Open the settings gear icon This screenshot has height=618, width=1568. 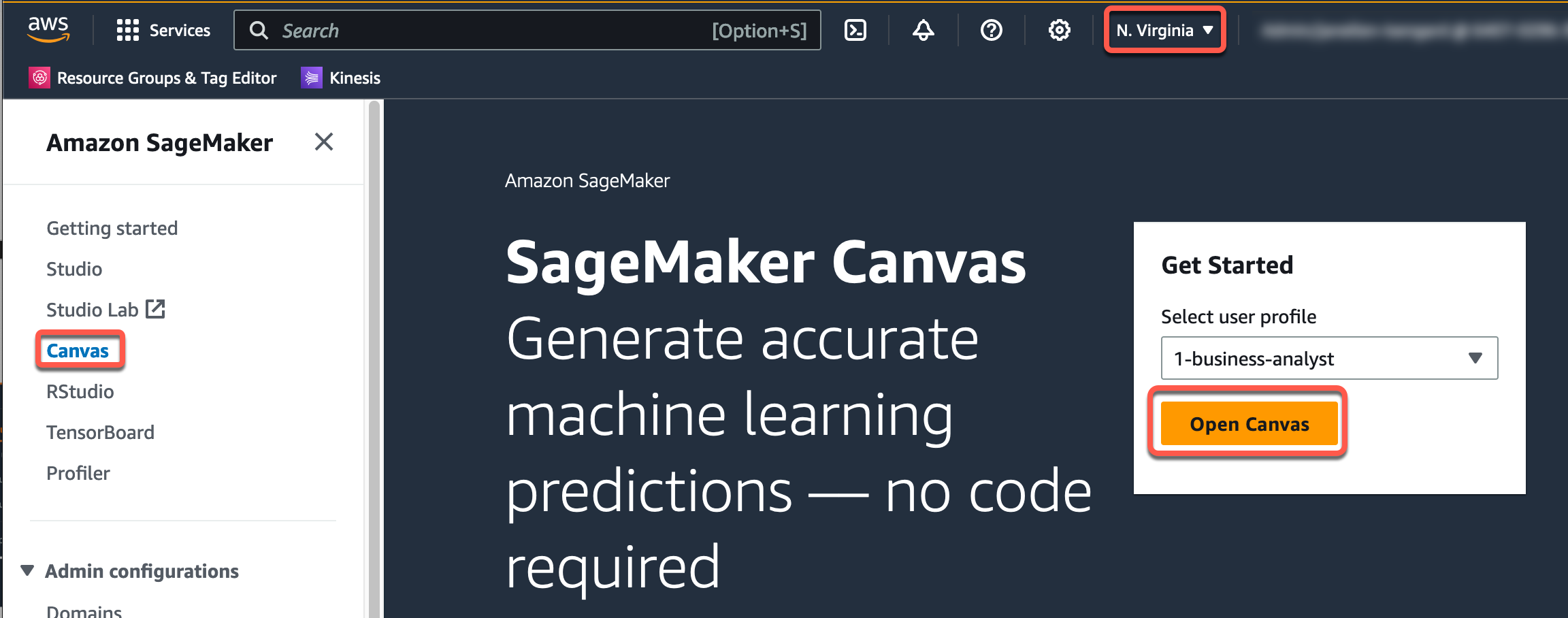pyautogui.click(x=1059, y=30)
